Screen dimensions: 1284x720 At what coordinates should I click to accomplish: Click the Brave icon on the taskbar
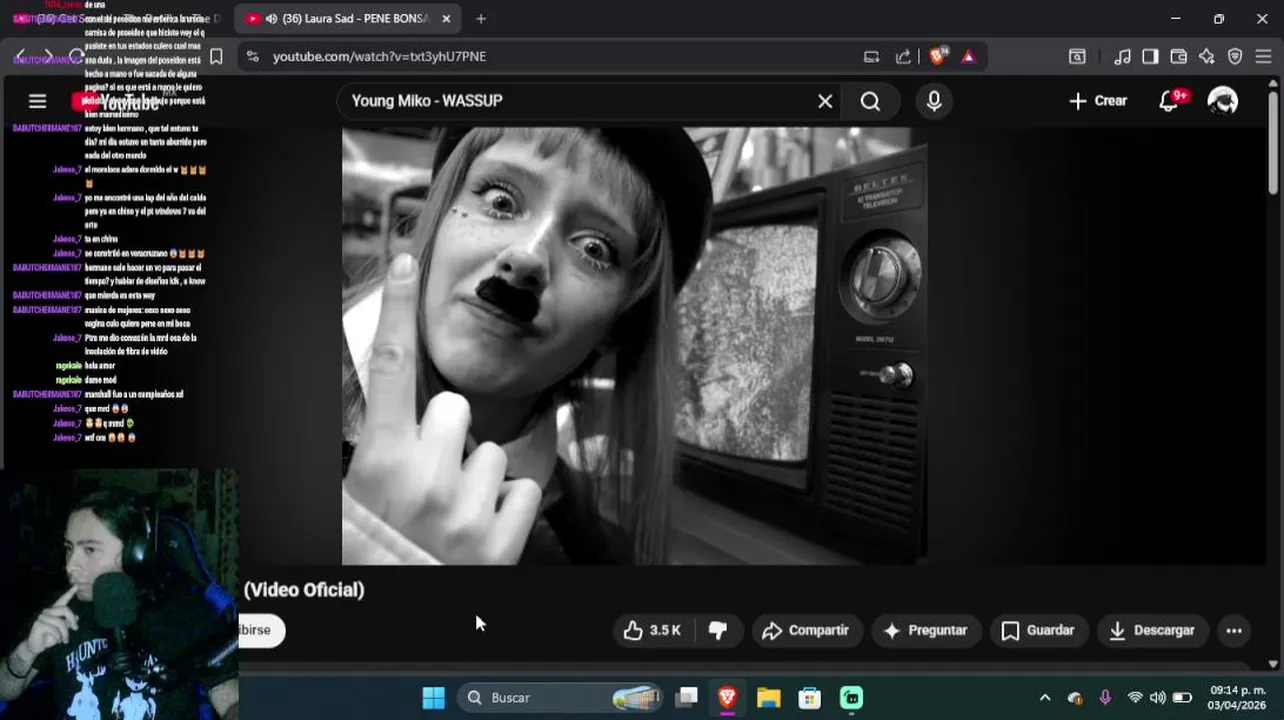click(727, 697)
